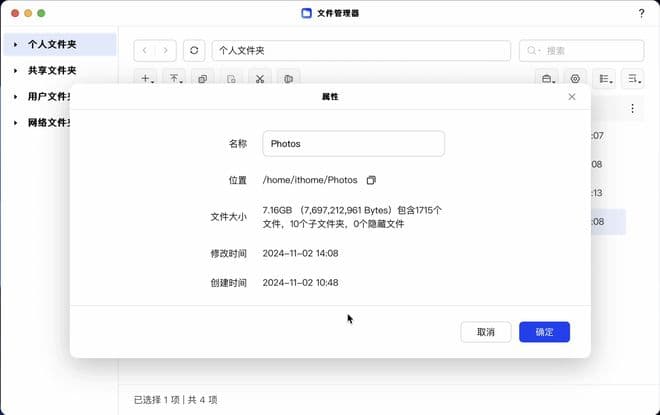
Task: Open the three-dot column options menu
Action: pyautogui.click(x=632, y=108)
